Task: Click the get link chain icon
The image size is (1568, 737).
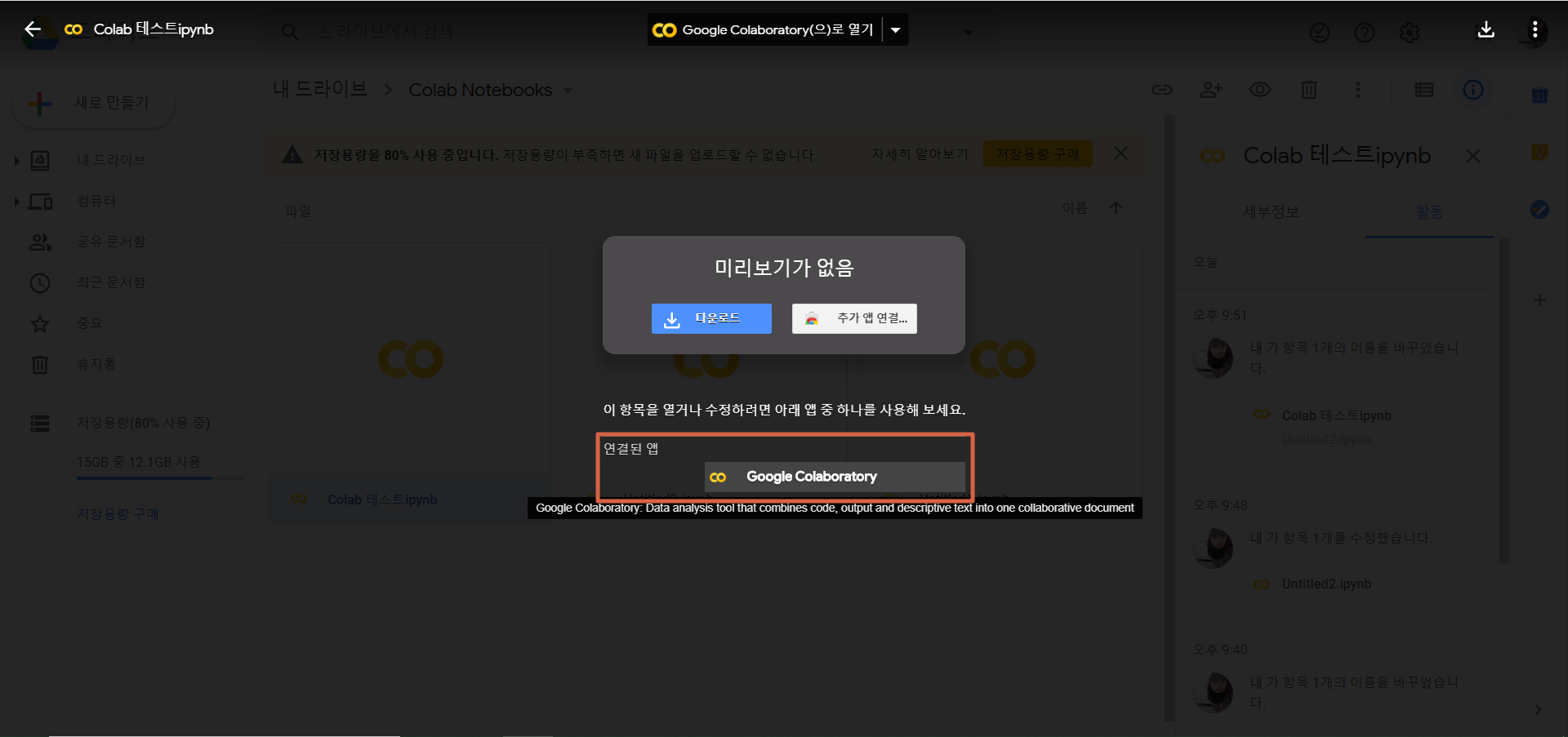Action: coord(1162,90)
